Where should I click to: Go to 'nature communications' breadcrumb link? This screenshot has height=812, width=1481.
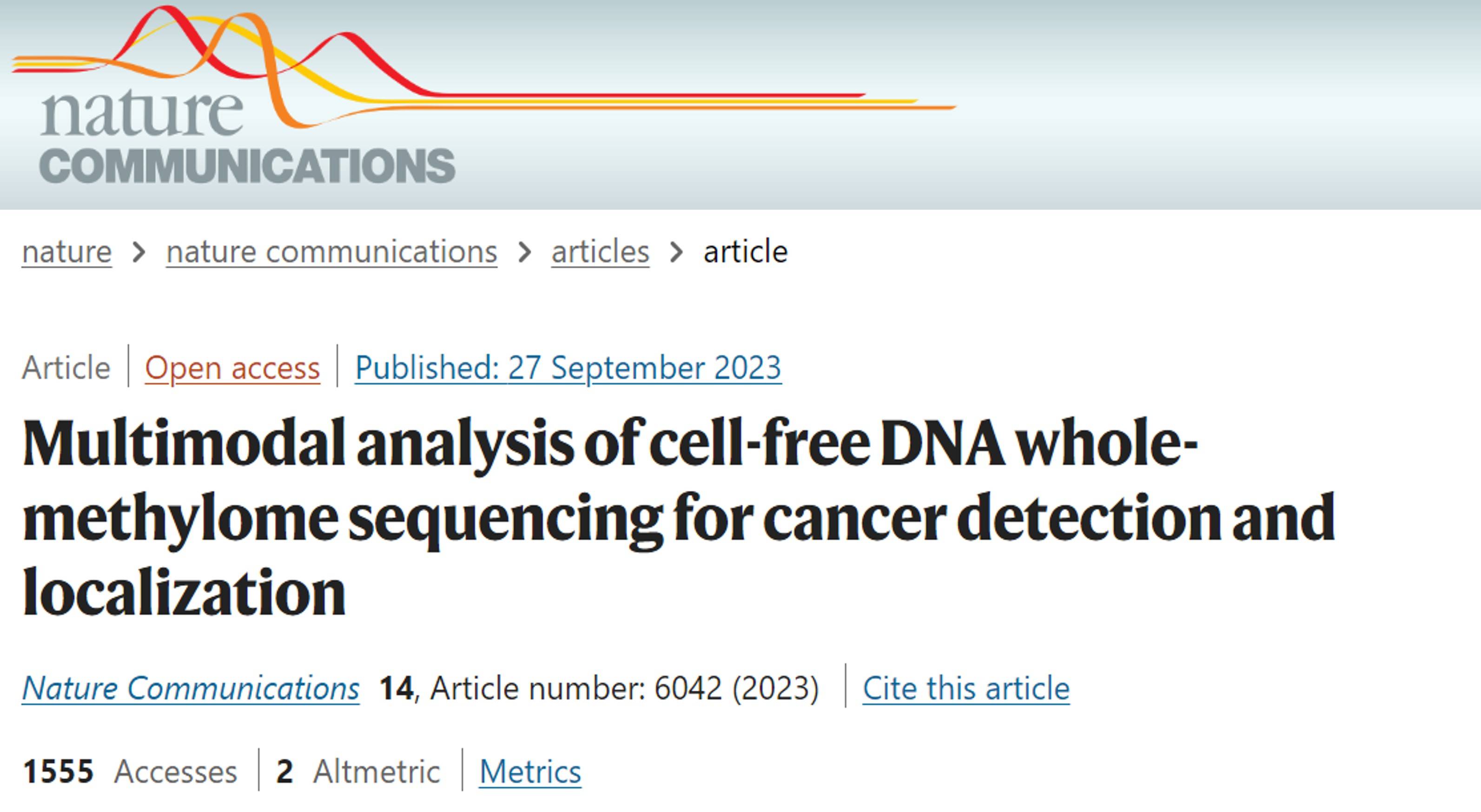332,252
